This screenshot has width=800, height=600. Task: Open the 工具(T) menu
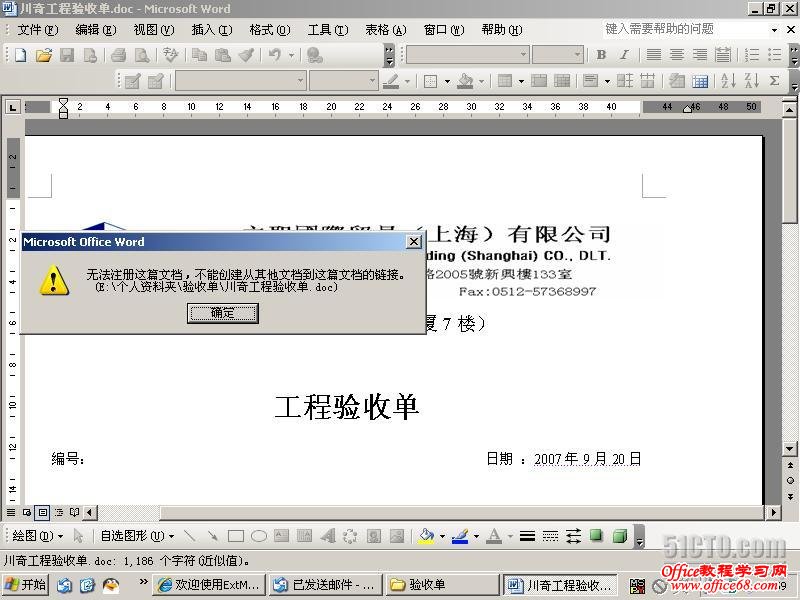(x=328, y=30)
